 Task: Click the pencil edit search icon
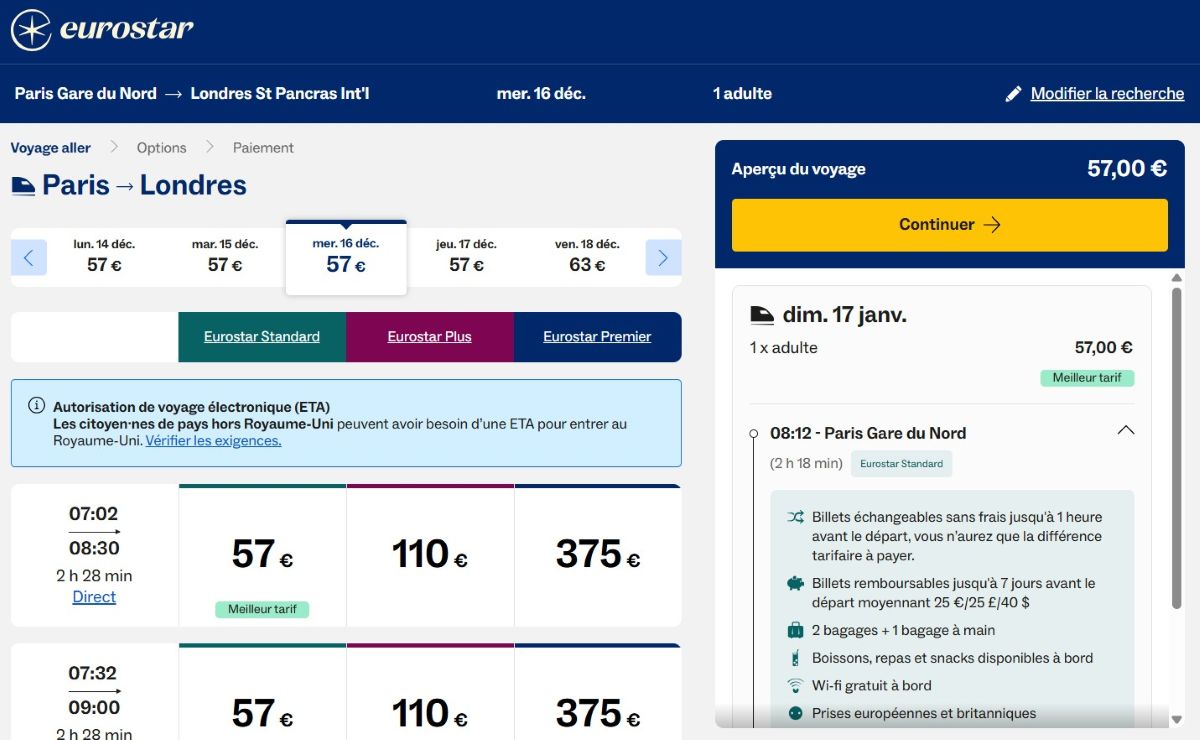click(1013, 94)
